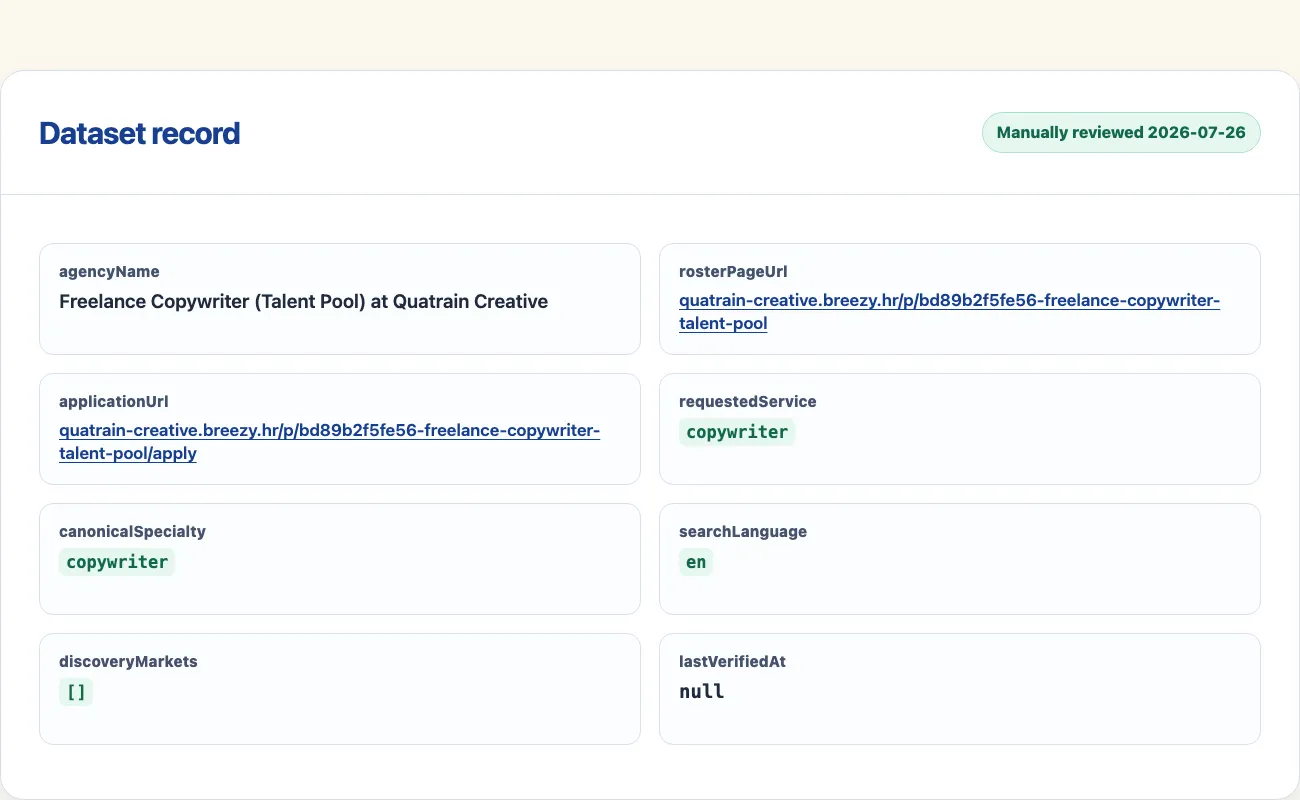1300x800 pixels.
Task: Click the Dataset record heading
Action: [139, 133]
